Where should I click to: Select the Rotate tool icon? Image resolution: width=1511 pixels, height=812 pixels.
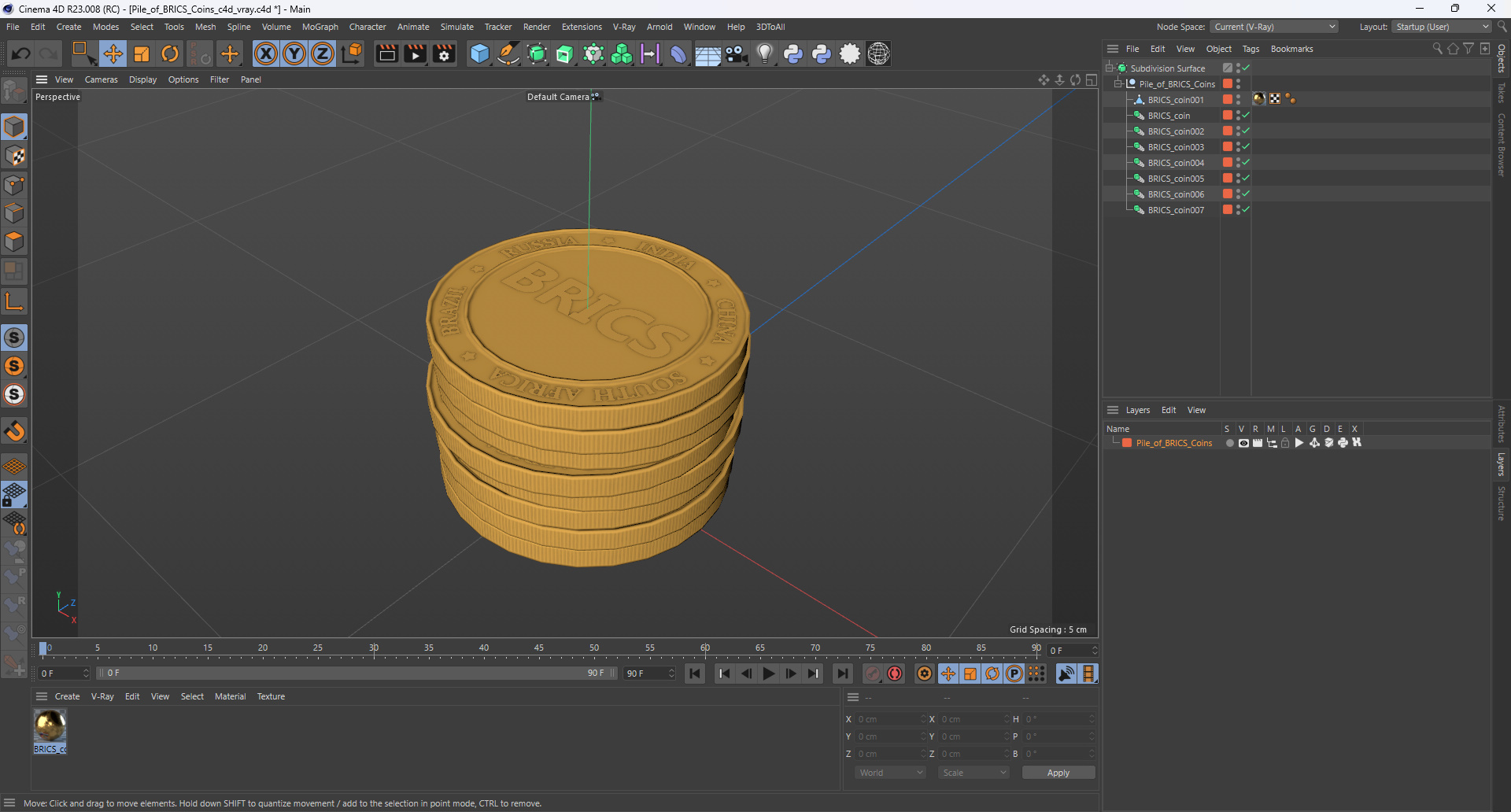170,54
